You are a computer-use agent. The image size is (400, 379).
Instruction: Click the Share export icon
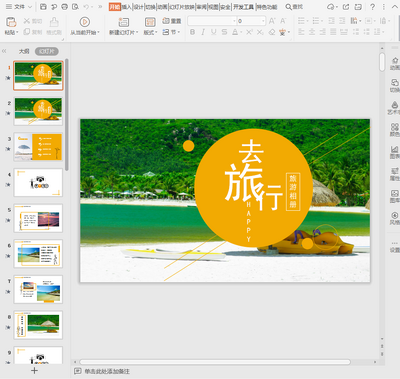346,7
